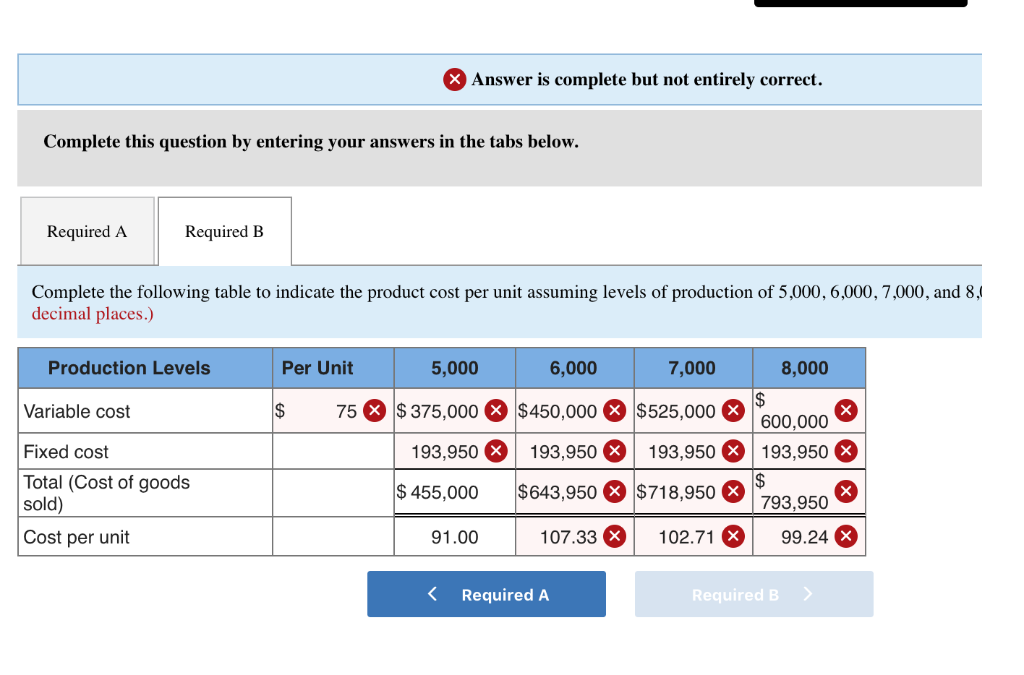Image resolution: width=1024 pixels, height=675 pixels.
Task: Select Fixed cost field under 8,000 column
Action: [809, 451]
